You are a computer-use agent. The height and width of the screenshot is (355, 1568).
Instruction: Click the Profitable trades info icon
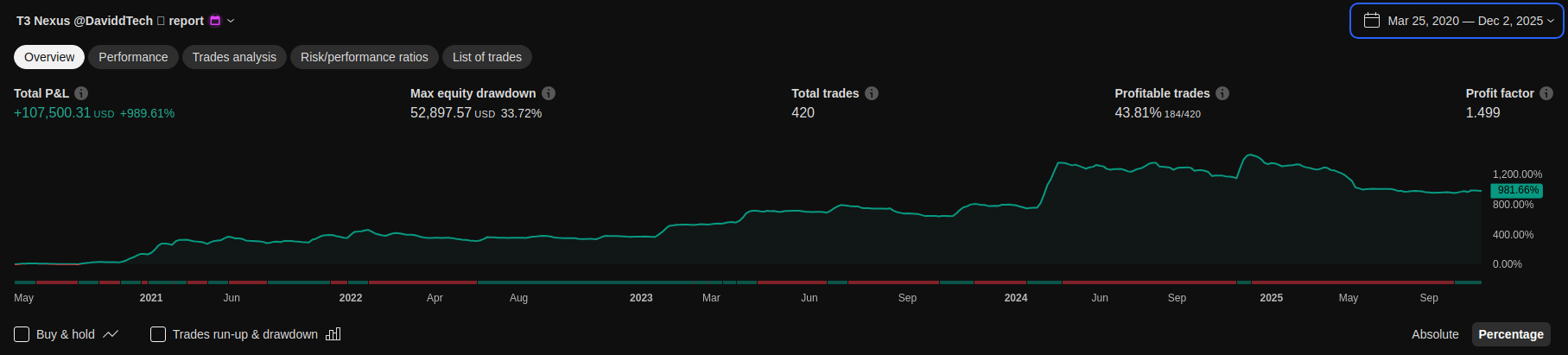pos(1222,93)
